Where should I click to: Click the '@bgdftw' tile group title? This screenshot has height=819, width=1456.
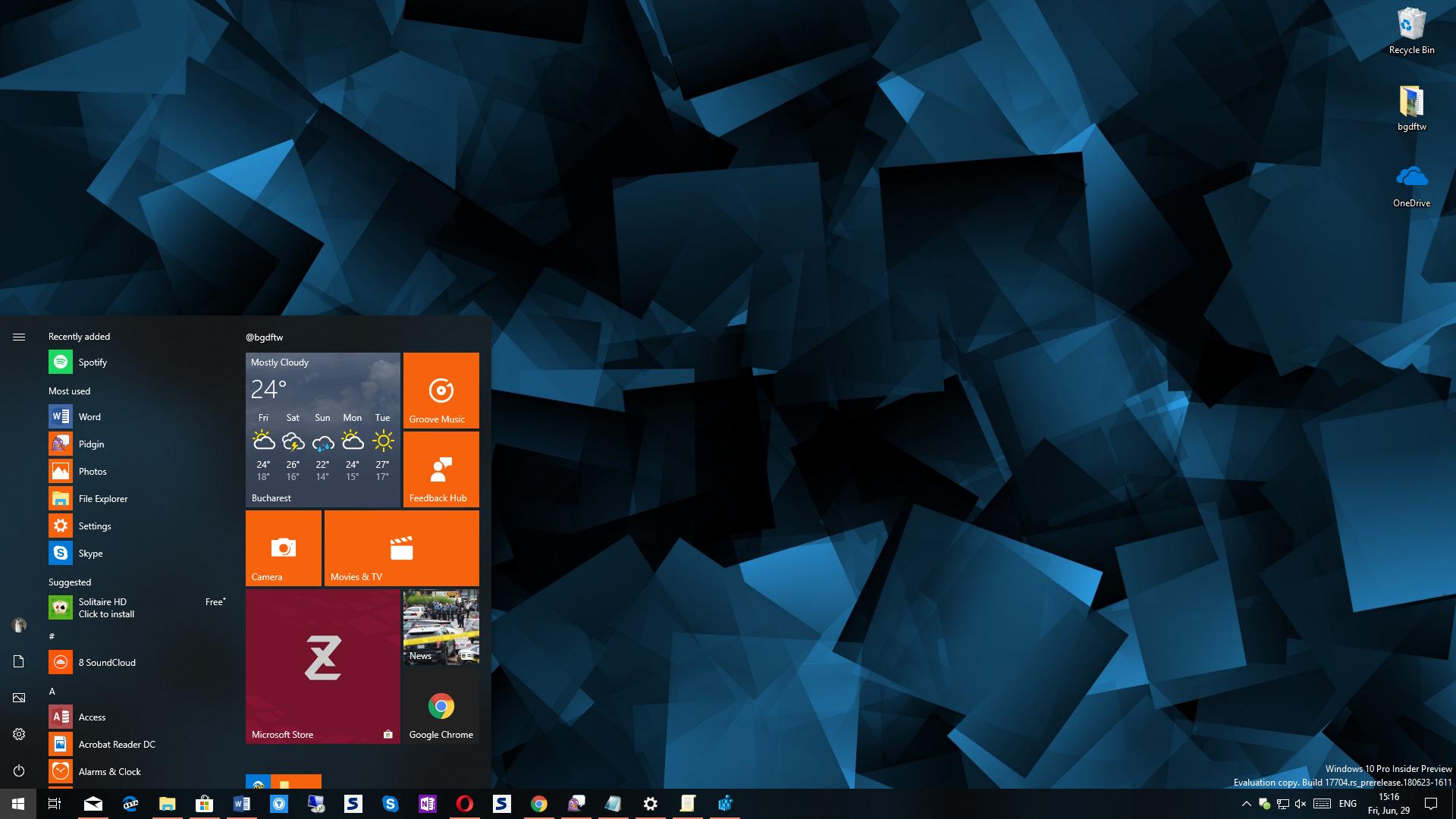pos(264,337)
